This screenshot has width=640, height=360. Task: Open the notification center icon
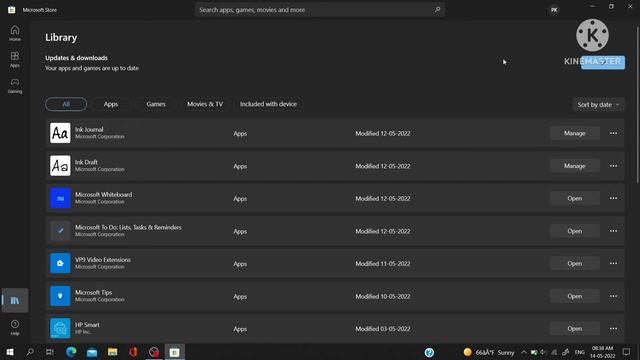click(x=626, y=352)
